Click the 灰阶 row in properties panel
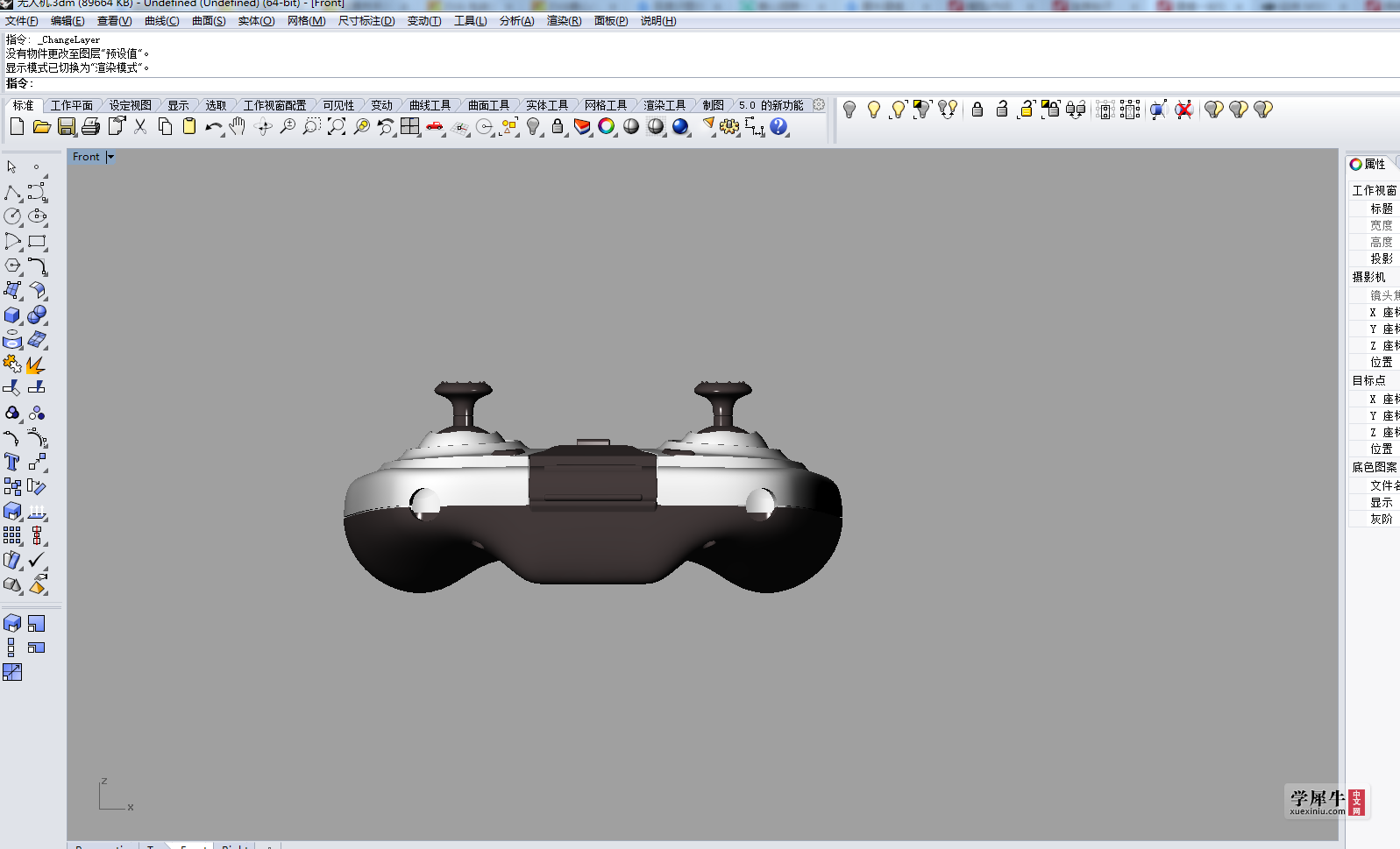The image size is (1400, 849). tap(1375, 519)
